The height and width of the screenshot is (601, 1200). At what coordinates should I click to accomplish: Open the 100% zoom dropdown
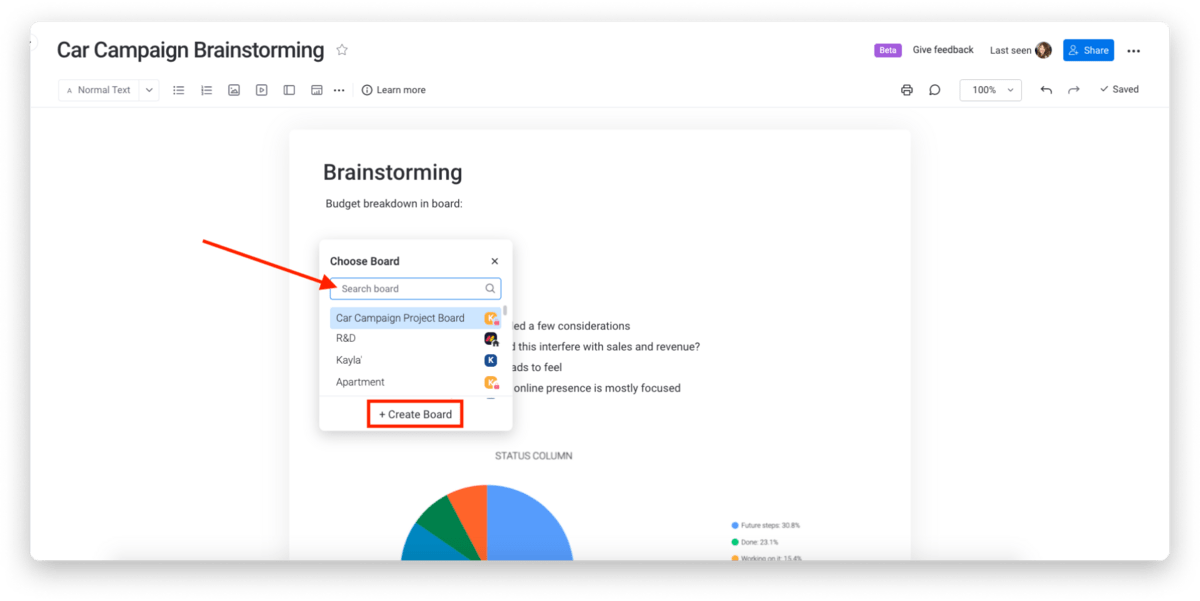tap(990, 90)
